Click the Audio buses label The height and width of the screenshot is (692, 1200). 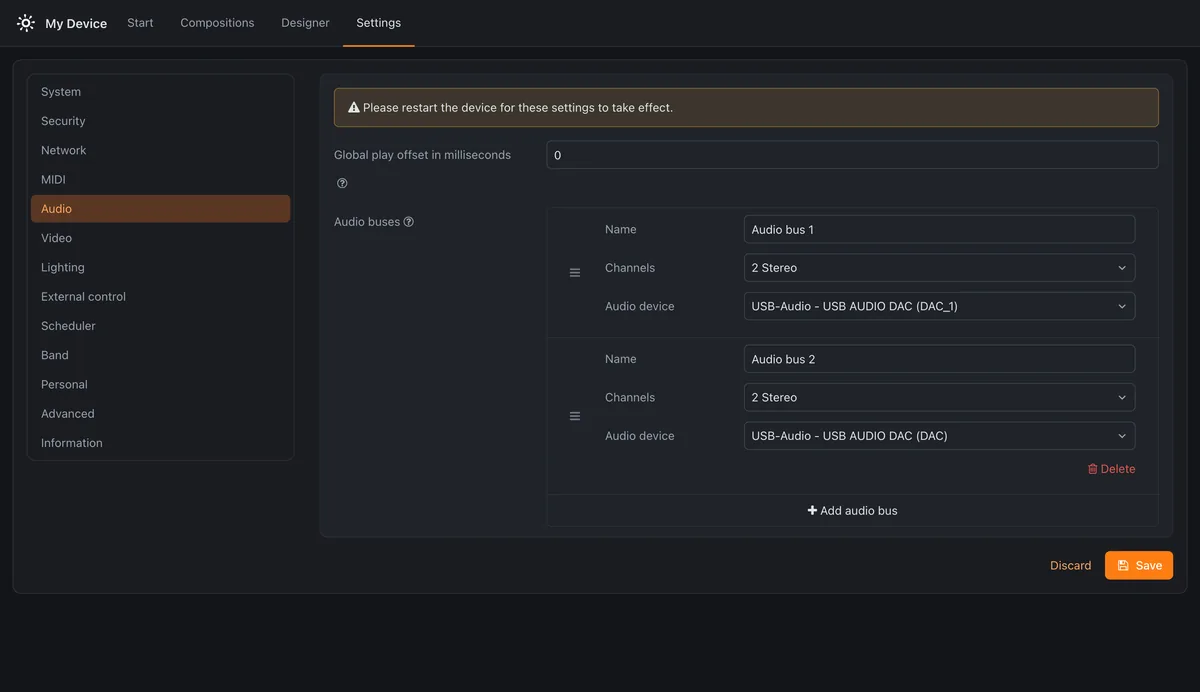pos(367,222)
